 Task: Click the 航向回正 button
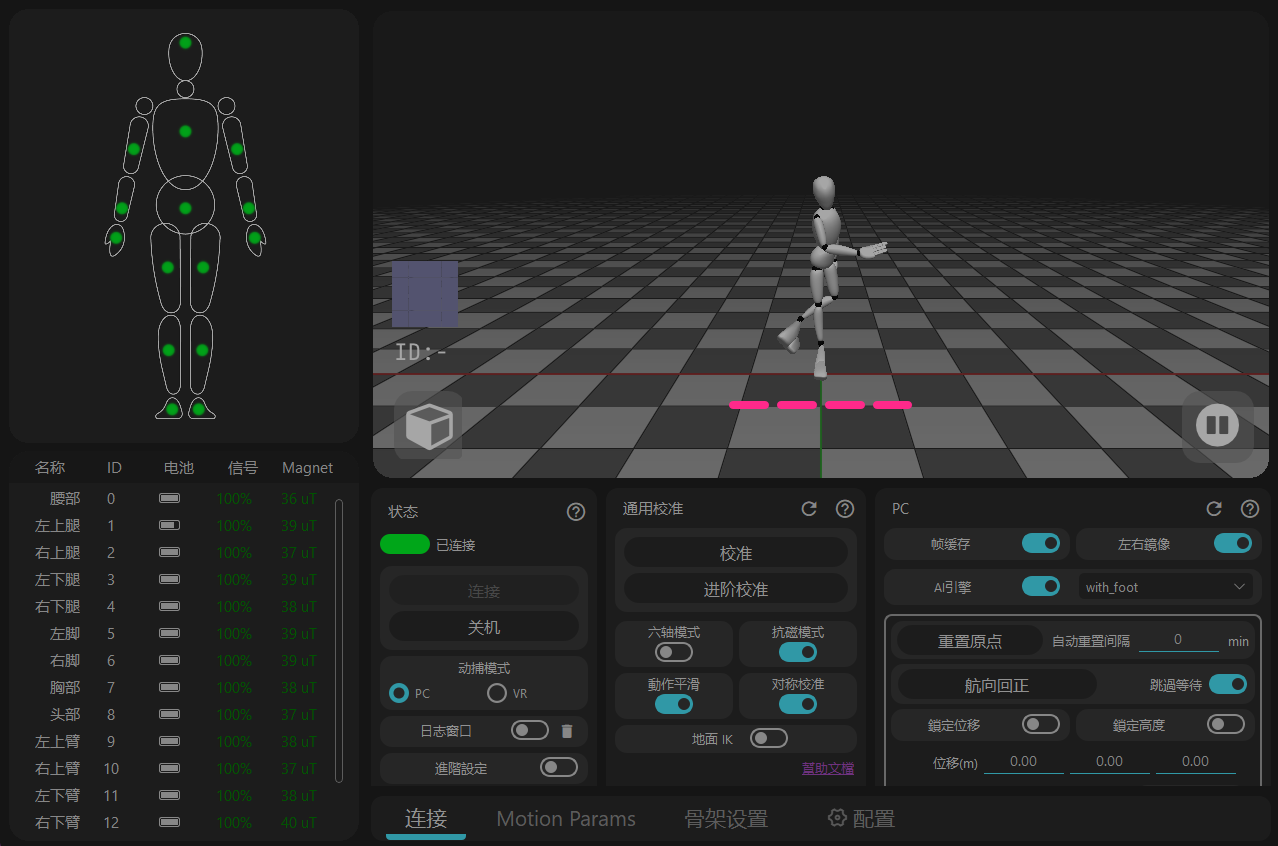coord(997,685)
